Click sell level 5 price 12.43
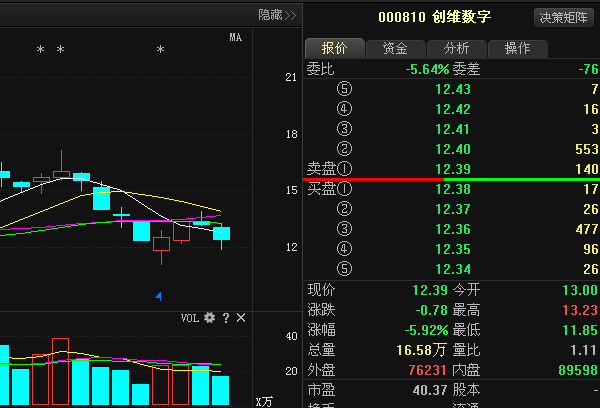 (x=453, y=90)
